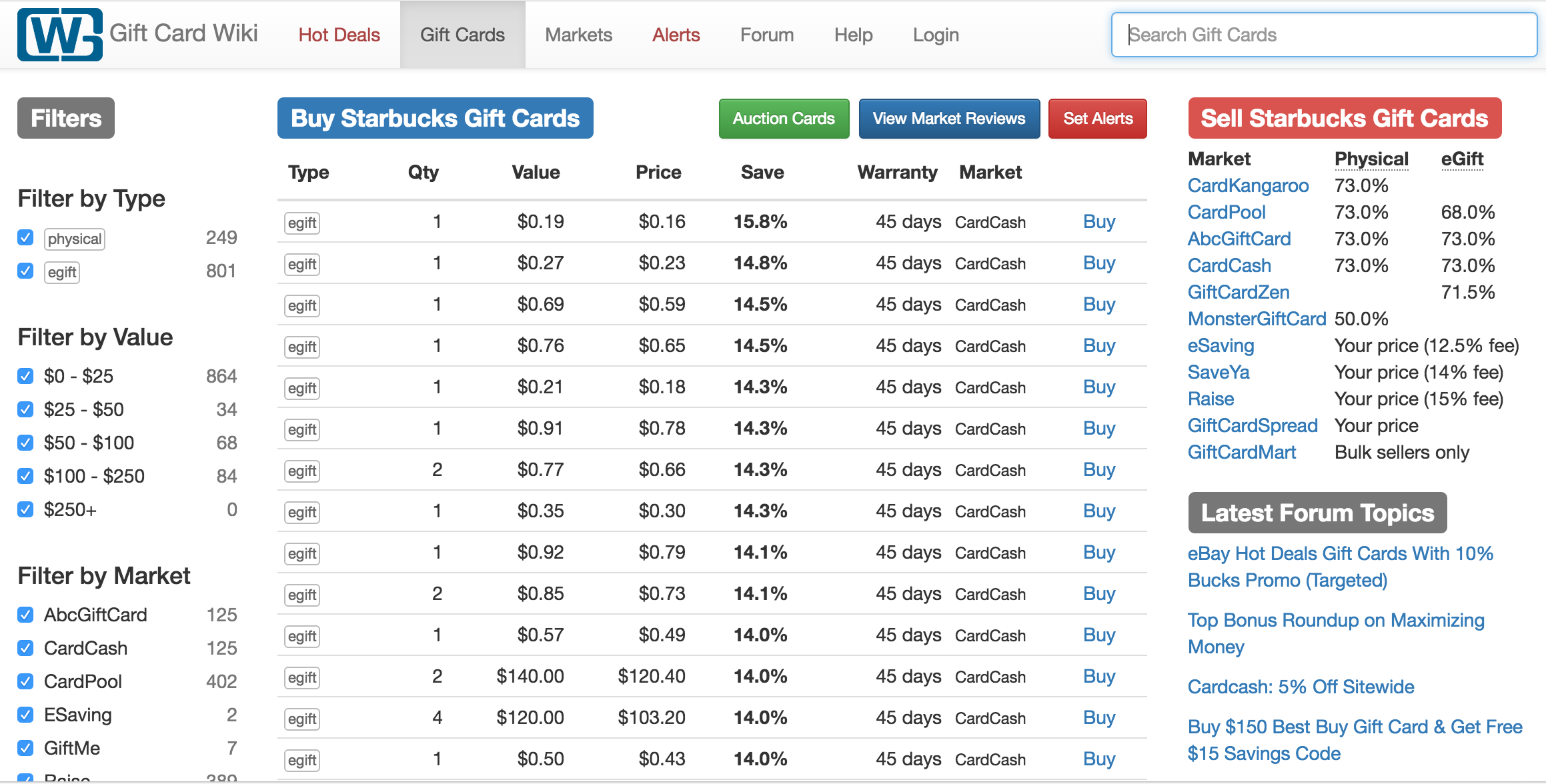The image size is (1546, 784).
Task: Uncheck the $0 - $25 value filter
Action: coord(25,376)
